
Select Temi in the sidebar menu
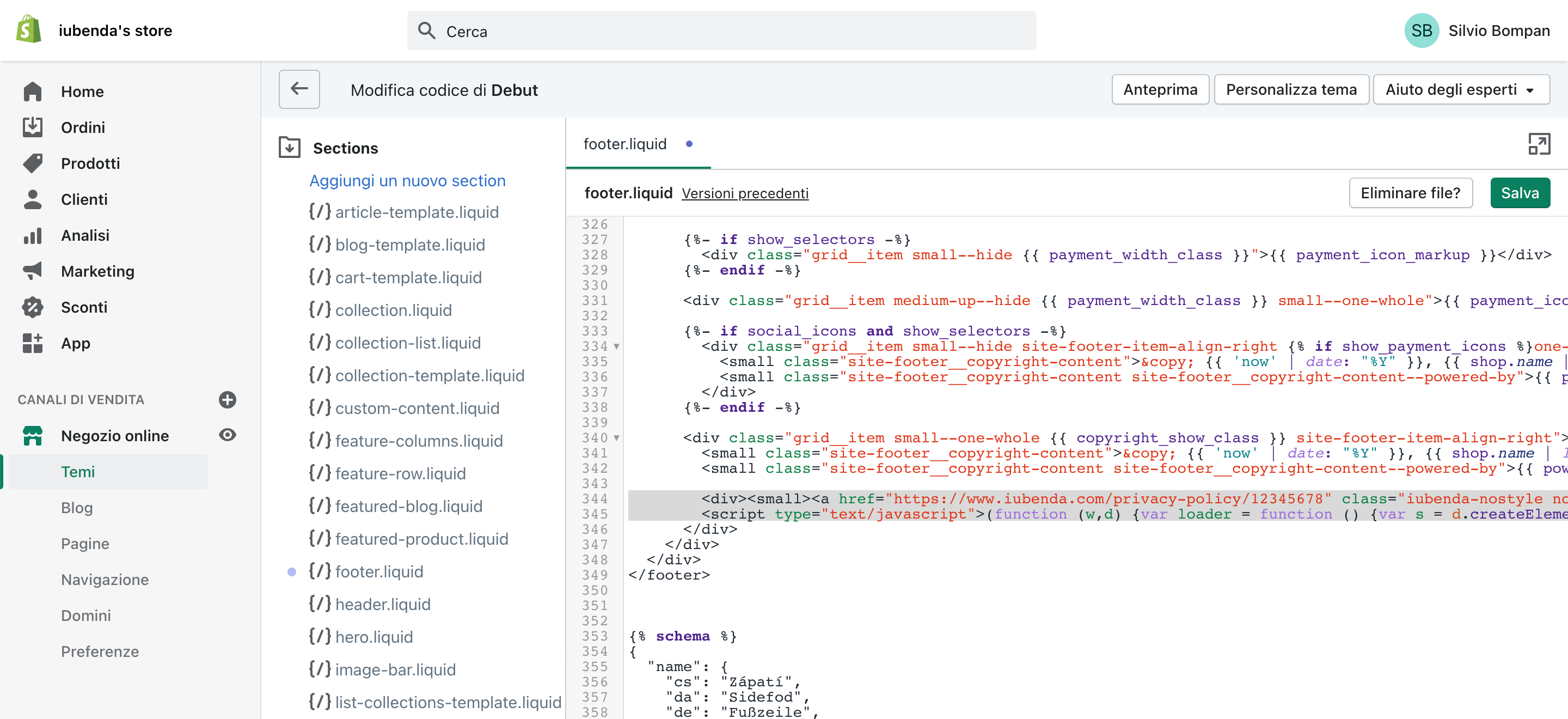coord(78,471)
